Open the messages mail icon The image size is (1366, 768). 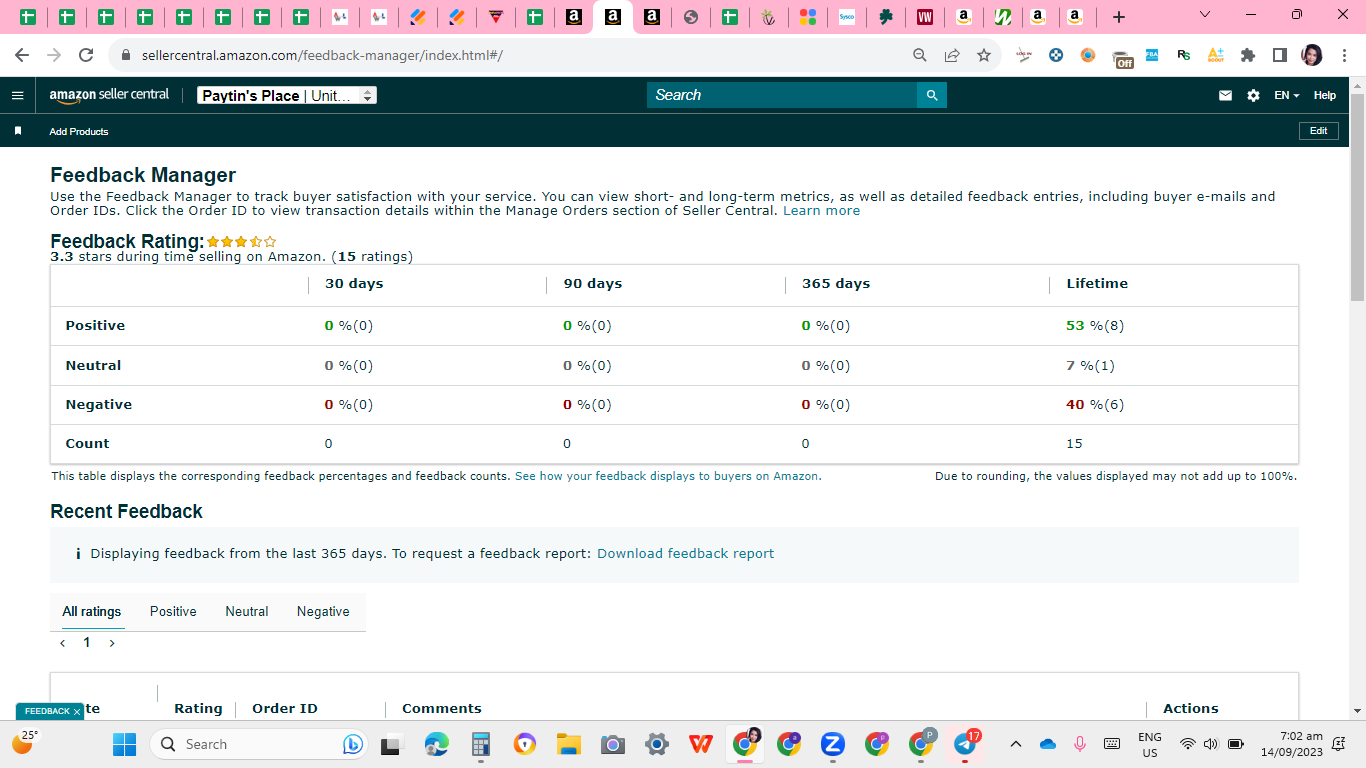1225,95
